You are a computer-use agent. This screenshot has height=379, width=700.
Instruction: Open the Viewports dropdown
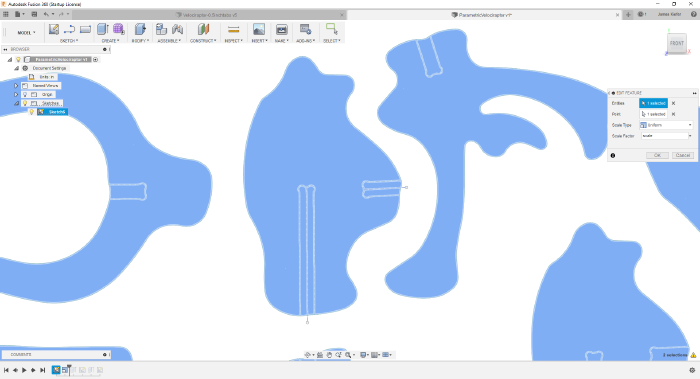click(x=387, y=355)
